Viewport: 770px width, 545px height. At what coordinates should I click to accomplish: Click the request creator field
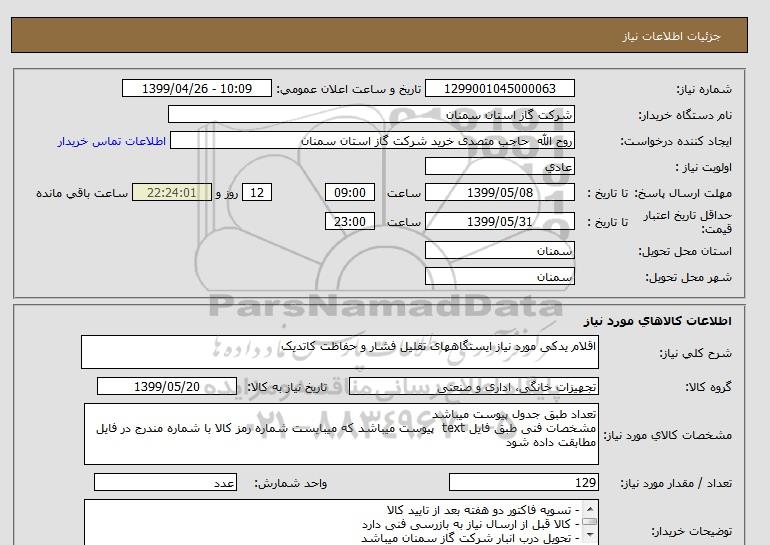(372, 141)
